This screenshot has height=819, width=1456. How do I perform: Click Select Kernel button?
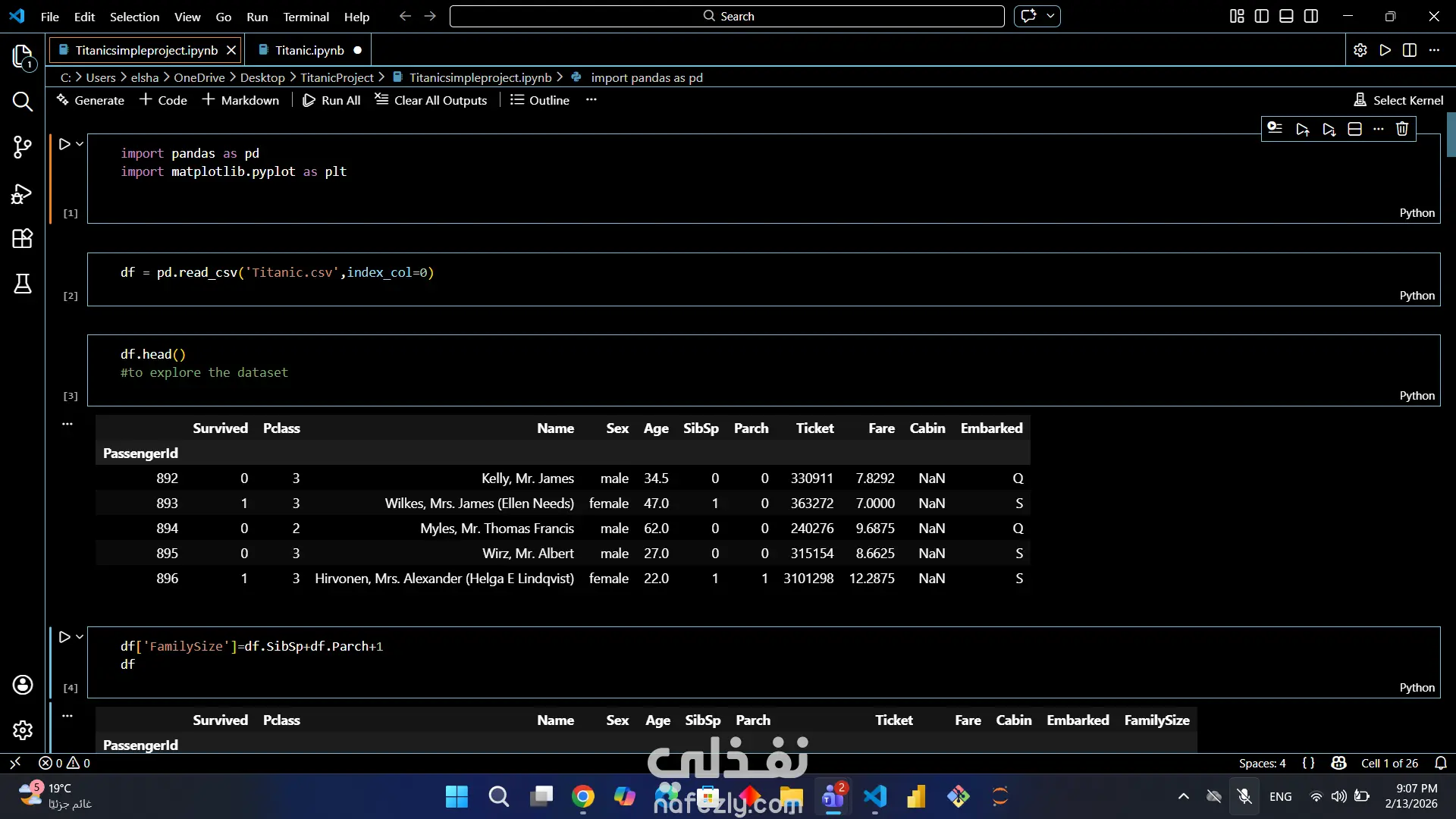tap(1399, 100)
